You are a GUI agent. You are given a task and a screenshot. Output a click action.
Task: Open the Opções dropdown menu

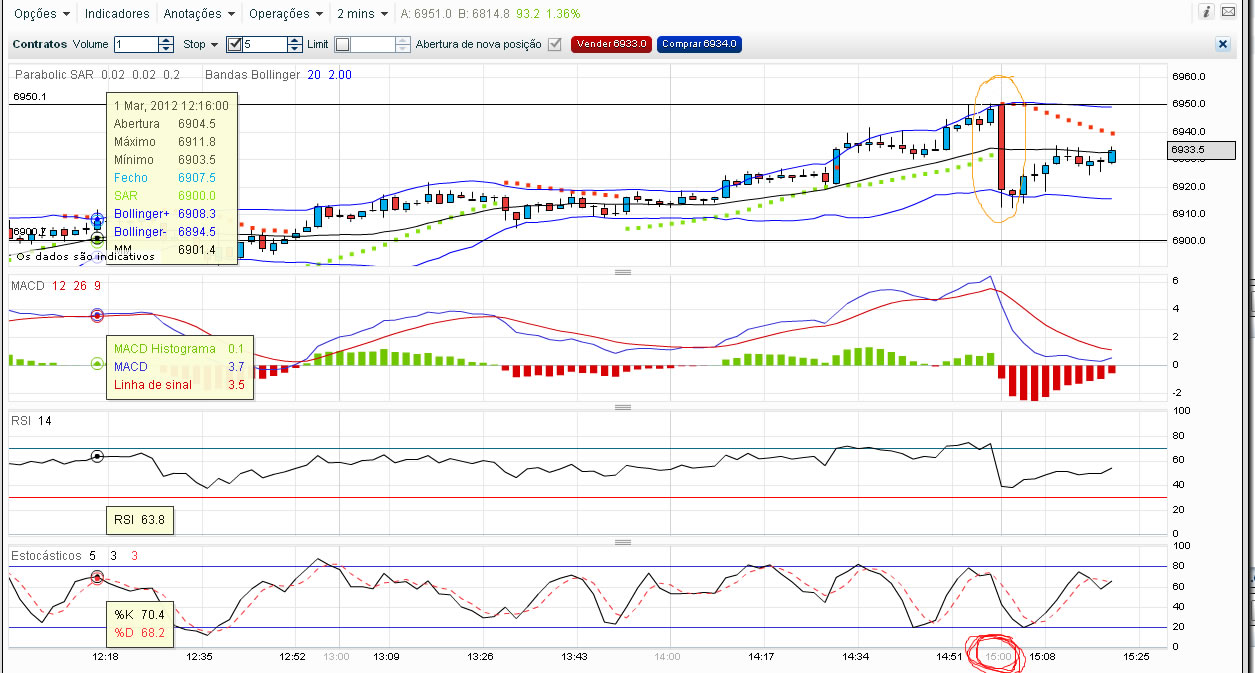(42, 14)
